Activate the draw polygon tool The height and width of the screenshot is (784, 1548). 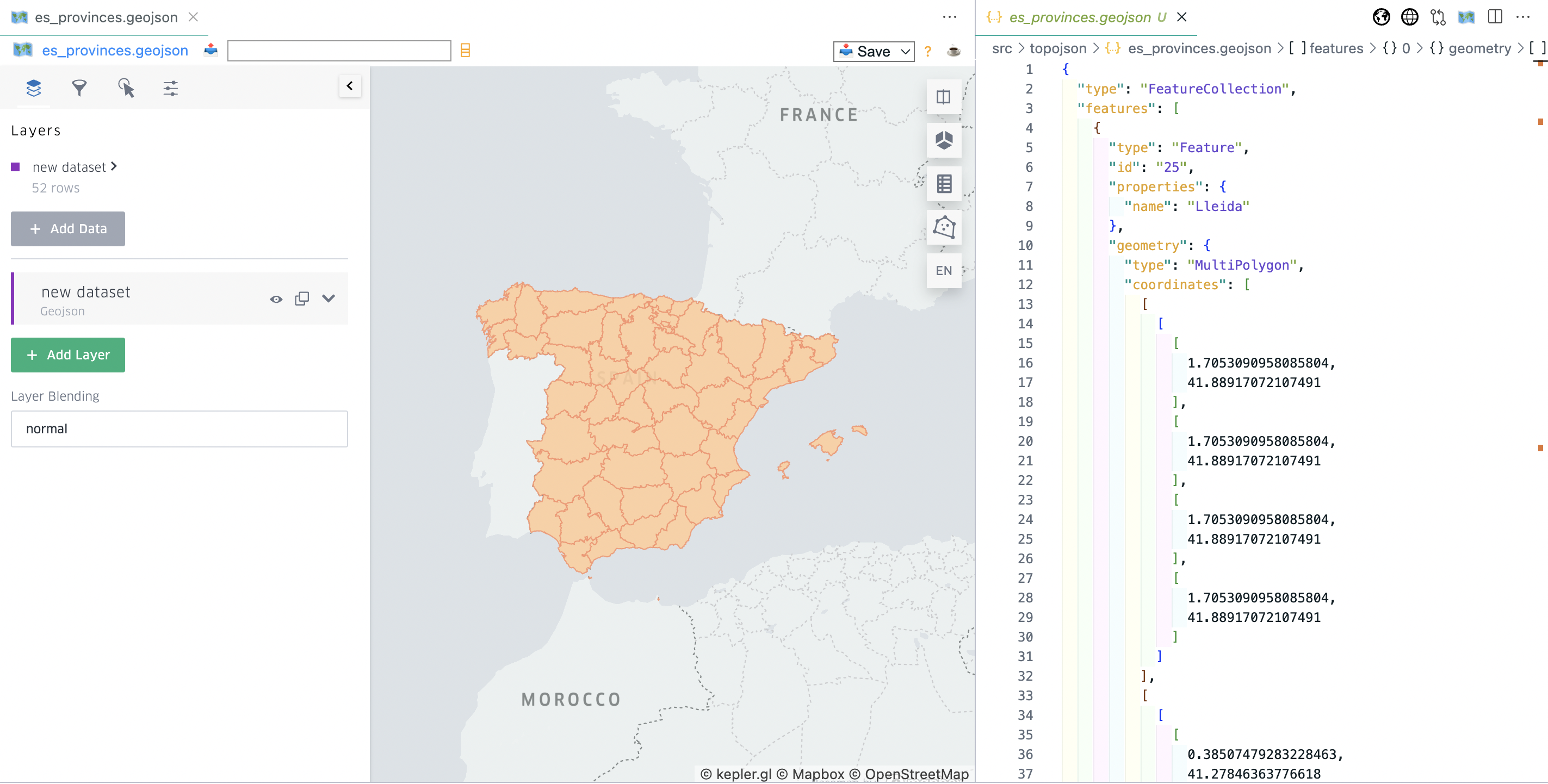tap(944, 227)
